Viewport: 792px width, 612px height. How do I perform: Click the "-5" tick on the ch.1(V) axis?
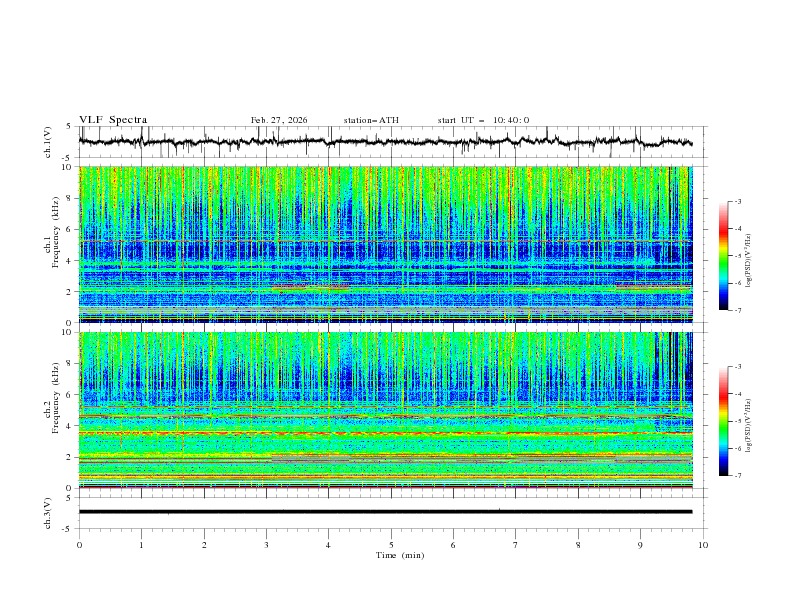pyautogui.click(x=68, y=158)
